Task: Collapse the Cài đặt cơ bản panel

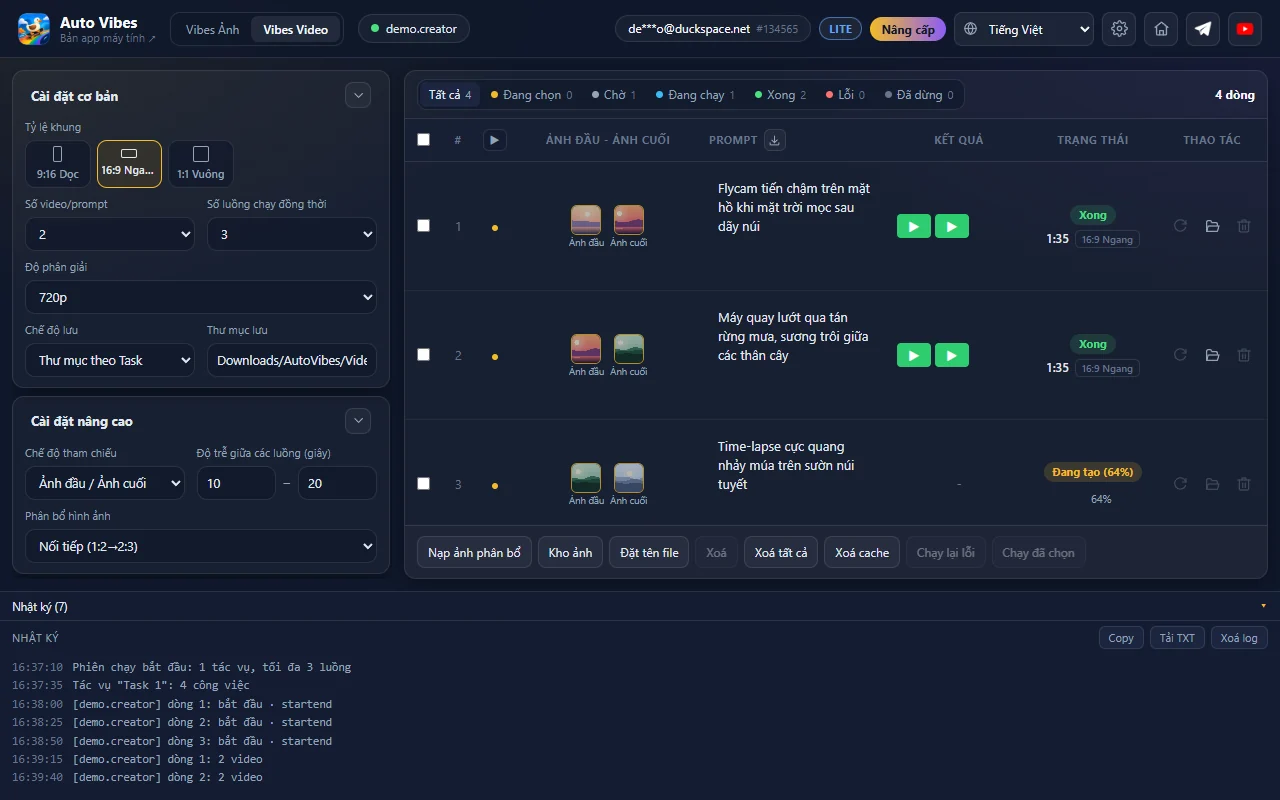Action: coord(358,95)
